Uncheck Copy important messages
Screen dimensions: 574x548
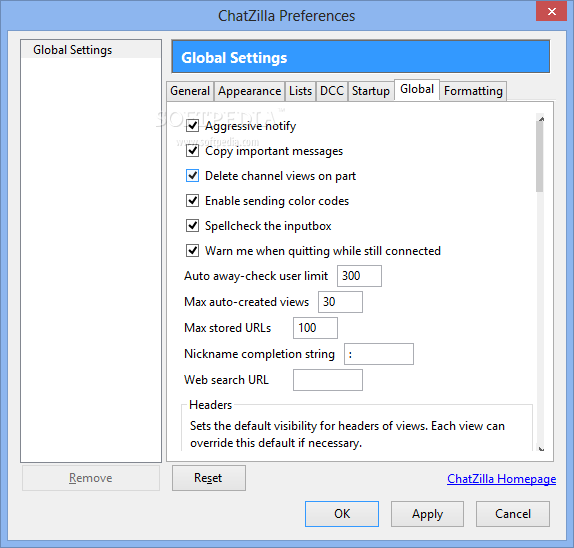193,151
